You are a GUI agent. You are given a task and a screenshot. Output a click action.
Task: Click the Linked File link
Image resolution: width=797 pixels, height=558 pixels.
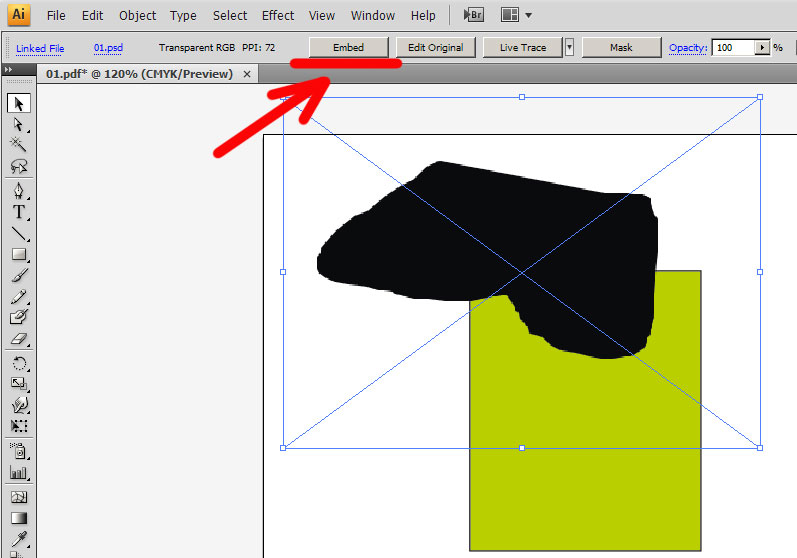(40, 48)
